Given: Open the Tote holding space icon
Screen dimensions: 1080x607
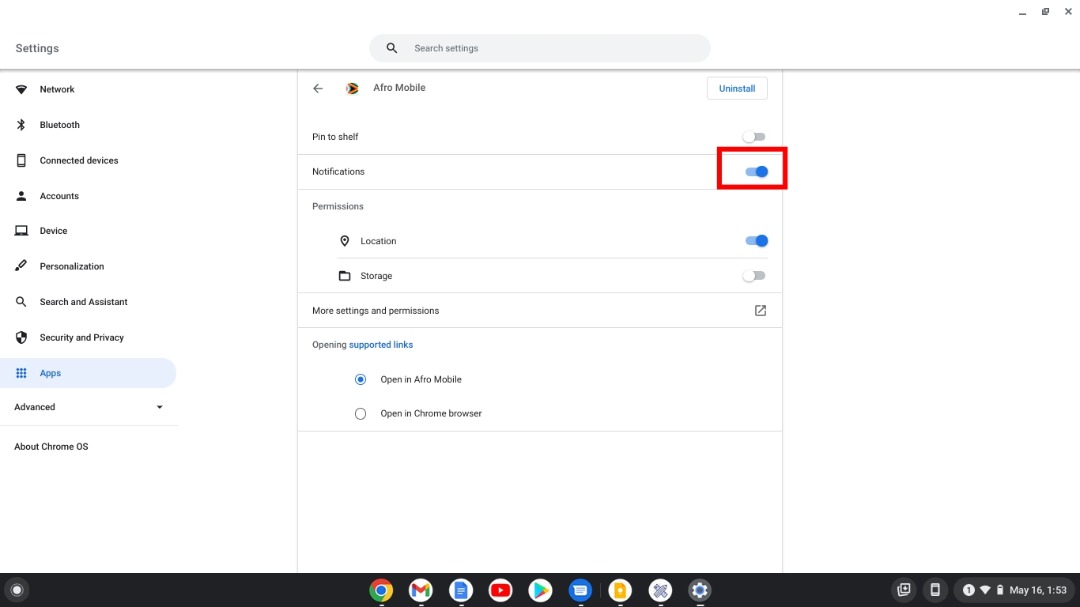Looking at the screenshot, I should click(904, 590).
